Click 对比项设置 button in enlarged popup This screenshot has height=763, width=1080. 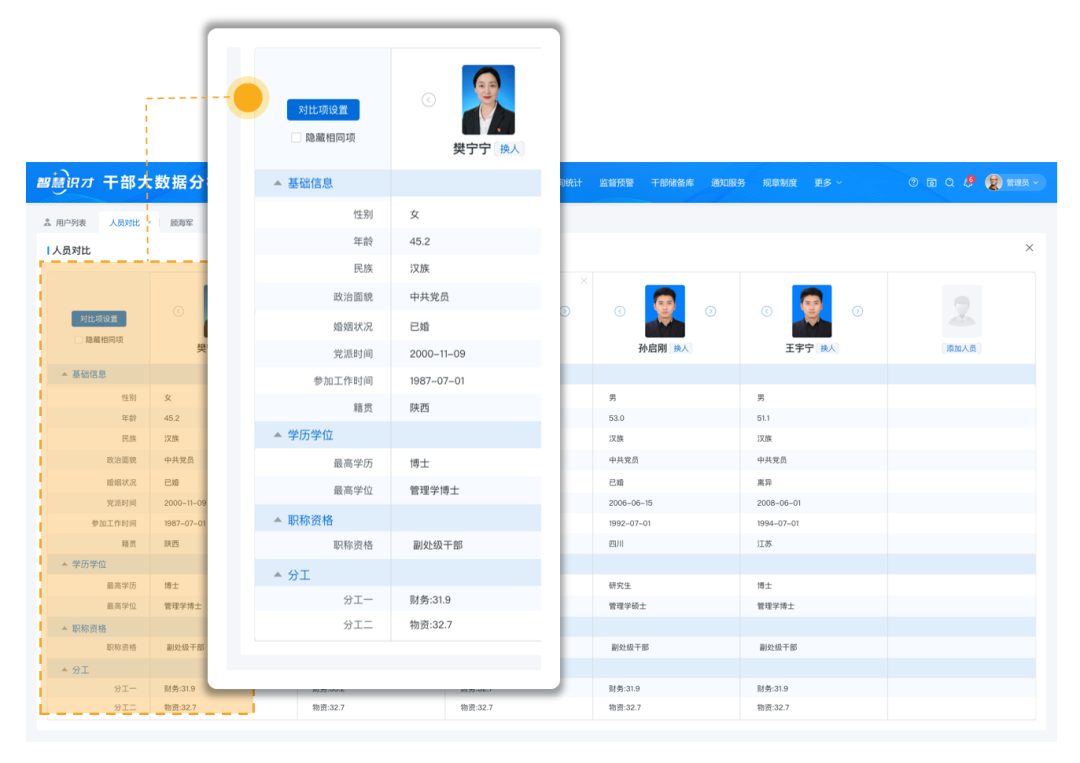[323, 110]
